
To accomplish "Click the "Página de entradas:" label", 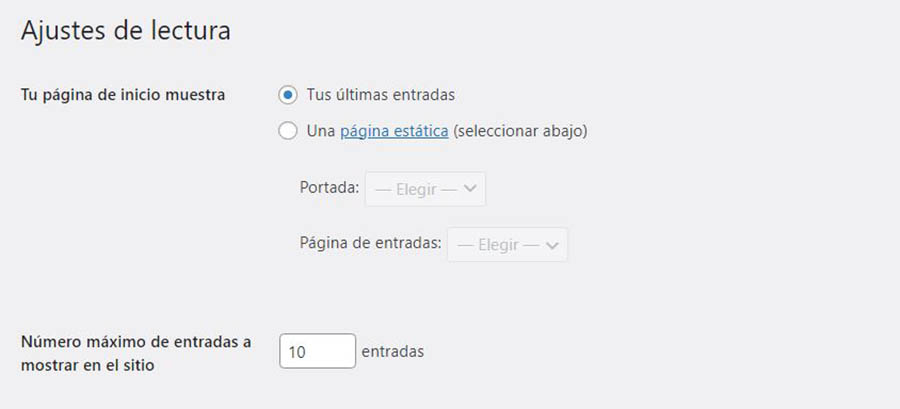I will coord(370,244).
